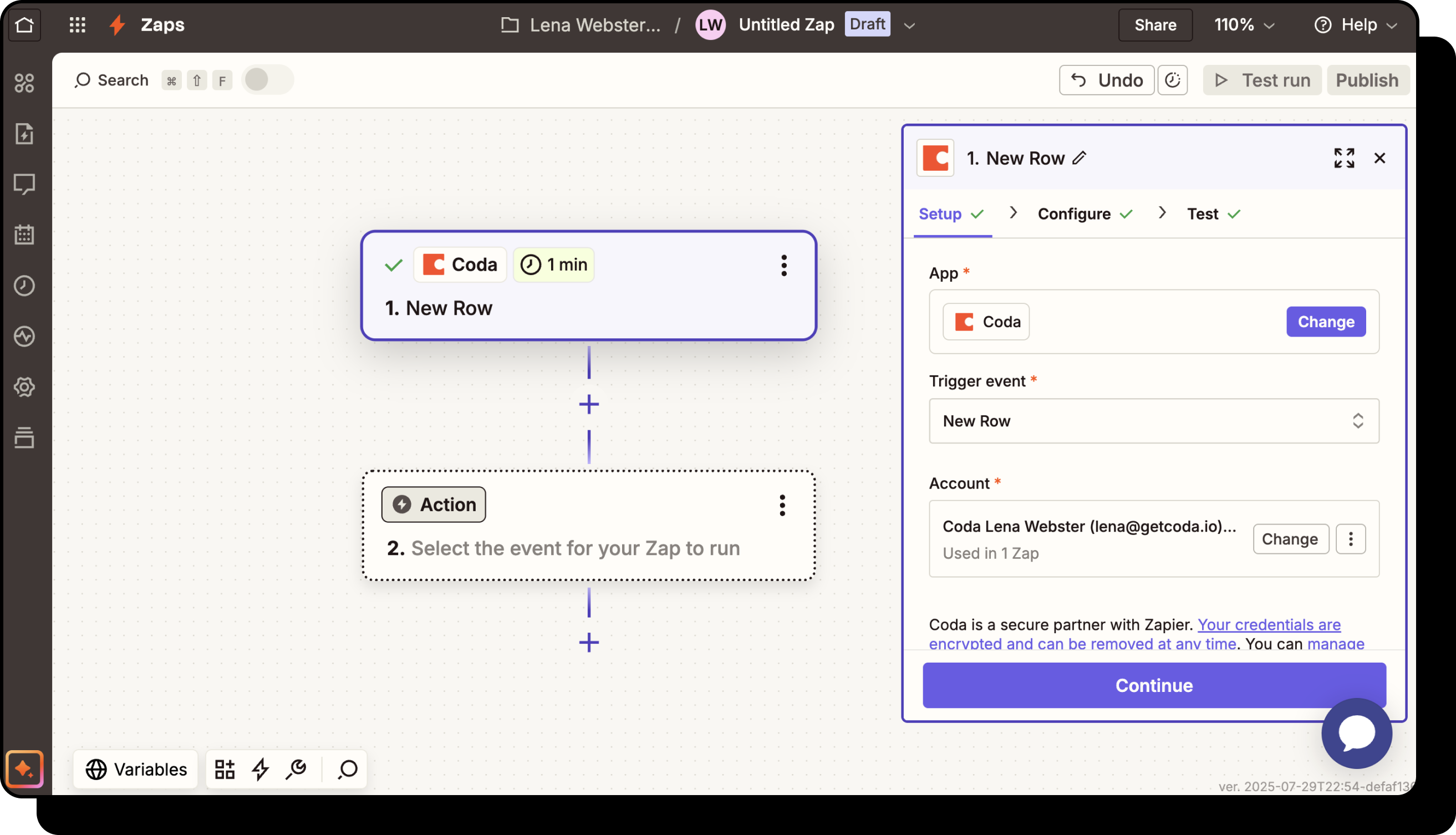Open the Trigger event dropdown
1456x835 pixels.
(1153, 420)
